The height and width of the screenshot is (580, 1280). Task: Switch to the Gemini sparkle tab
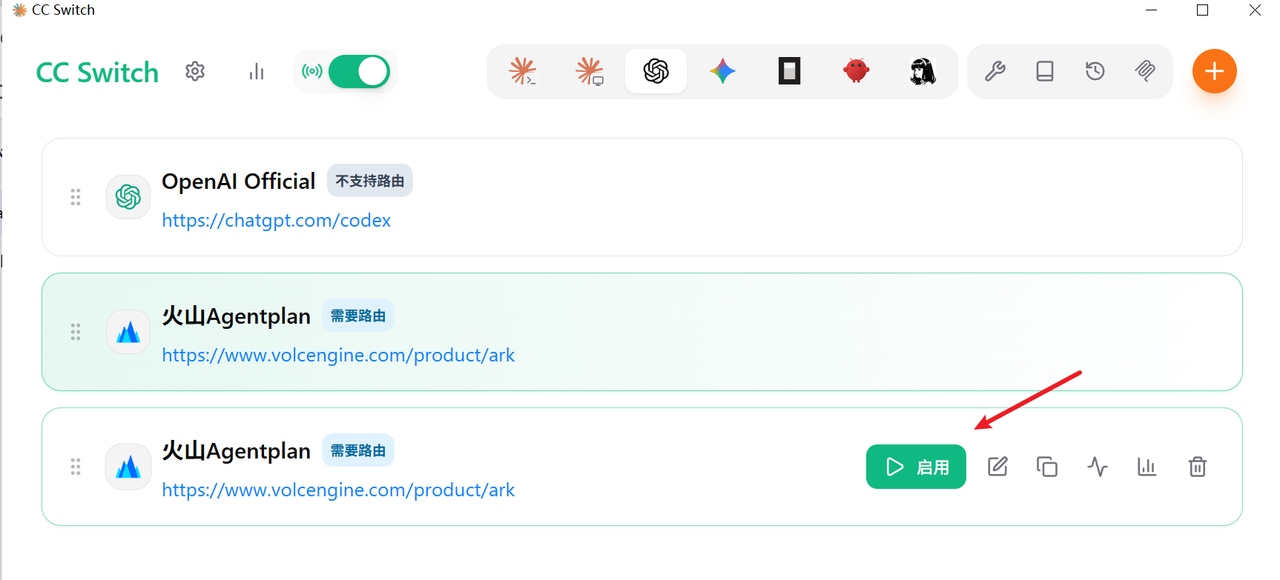coord(723,71)
